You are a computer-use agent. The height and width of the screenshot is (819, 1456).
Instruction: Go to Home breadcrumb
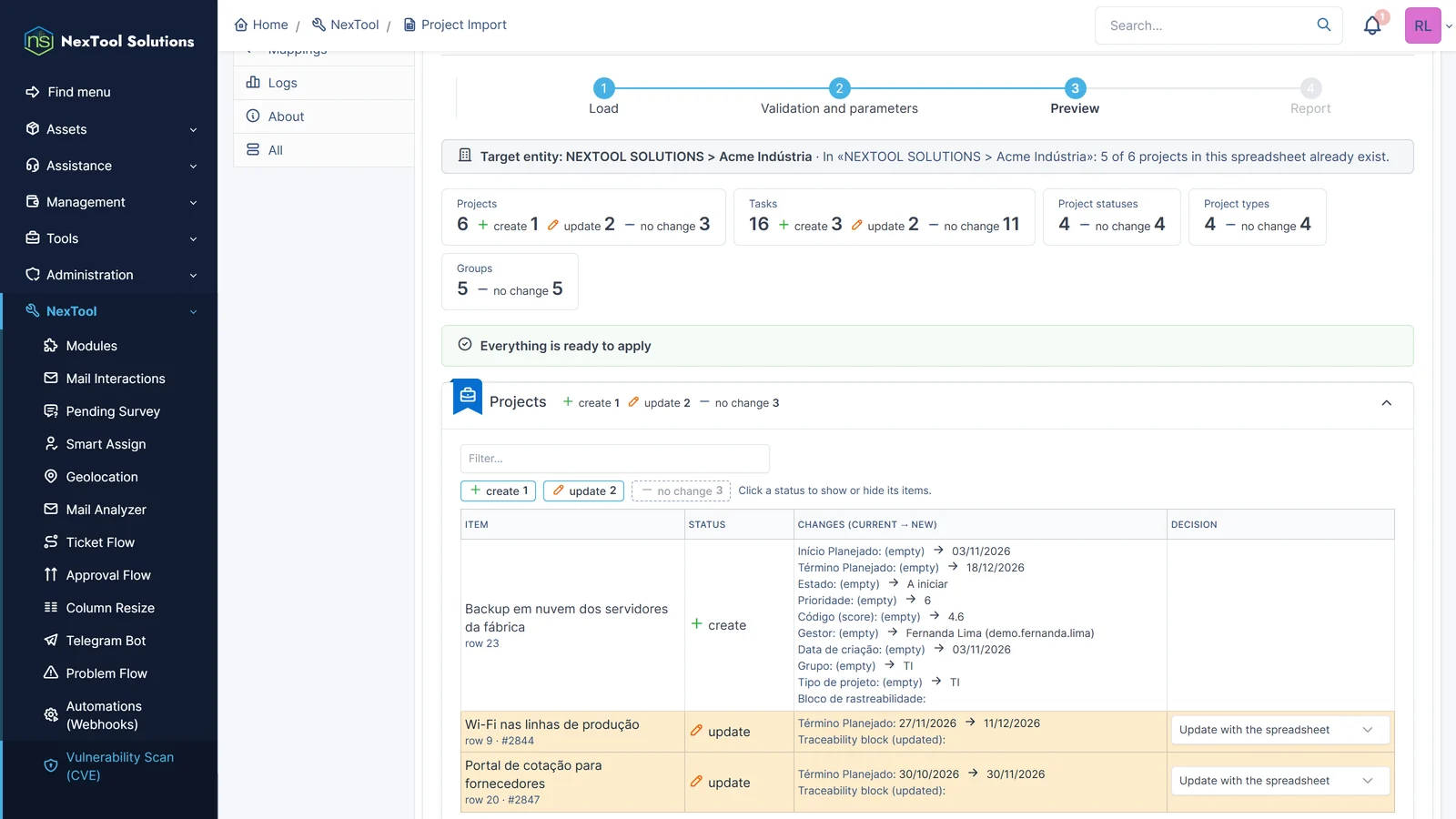(x=261, y=25)
